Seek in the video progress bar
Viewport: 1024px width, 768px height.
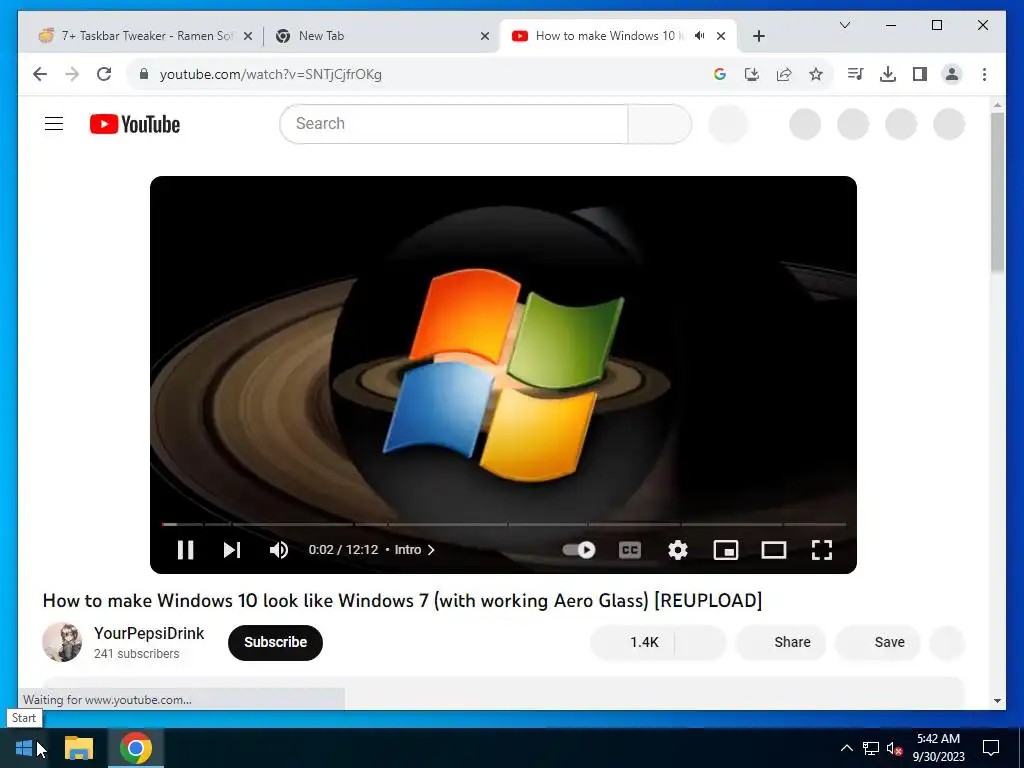[504, 524]
